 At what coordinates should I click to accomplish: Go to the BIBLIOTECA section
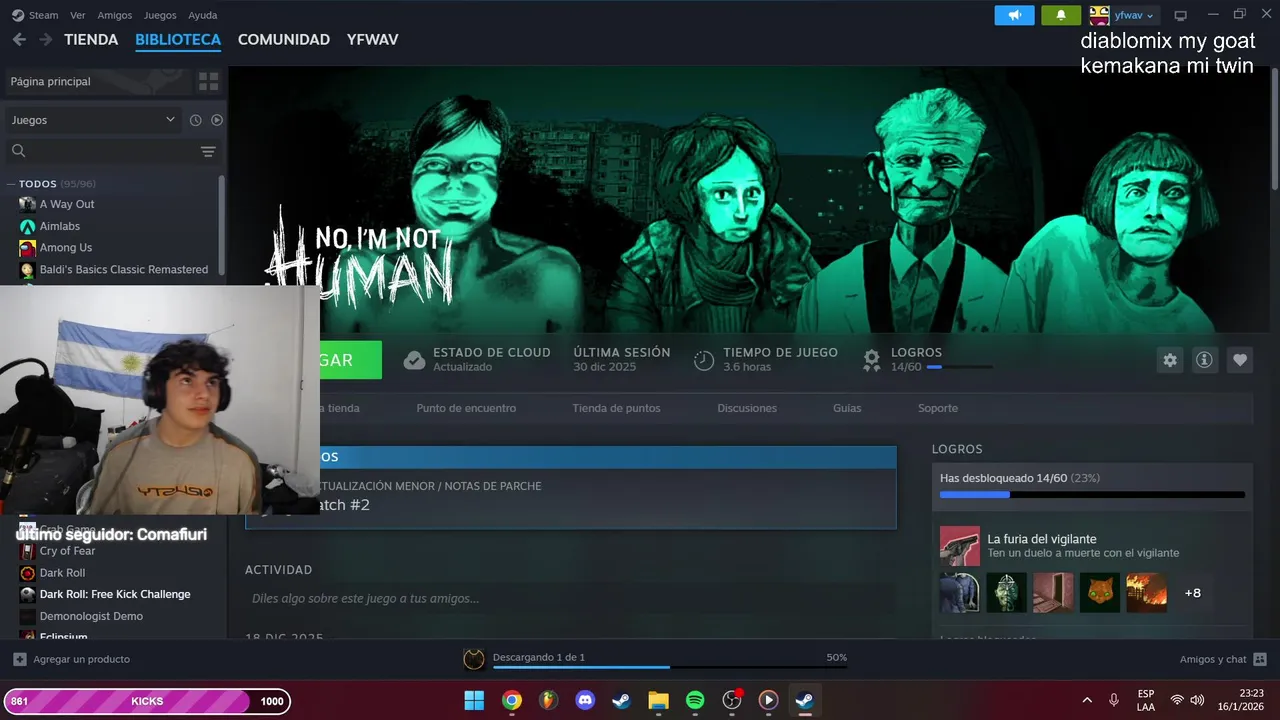178,40
